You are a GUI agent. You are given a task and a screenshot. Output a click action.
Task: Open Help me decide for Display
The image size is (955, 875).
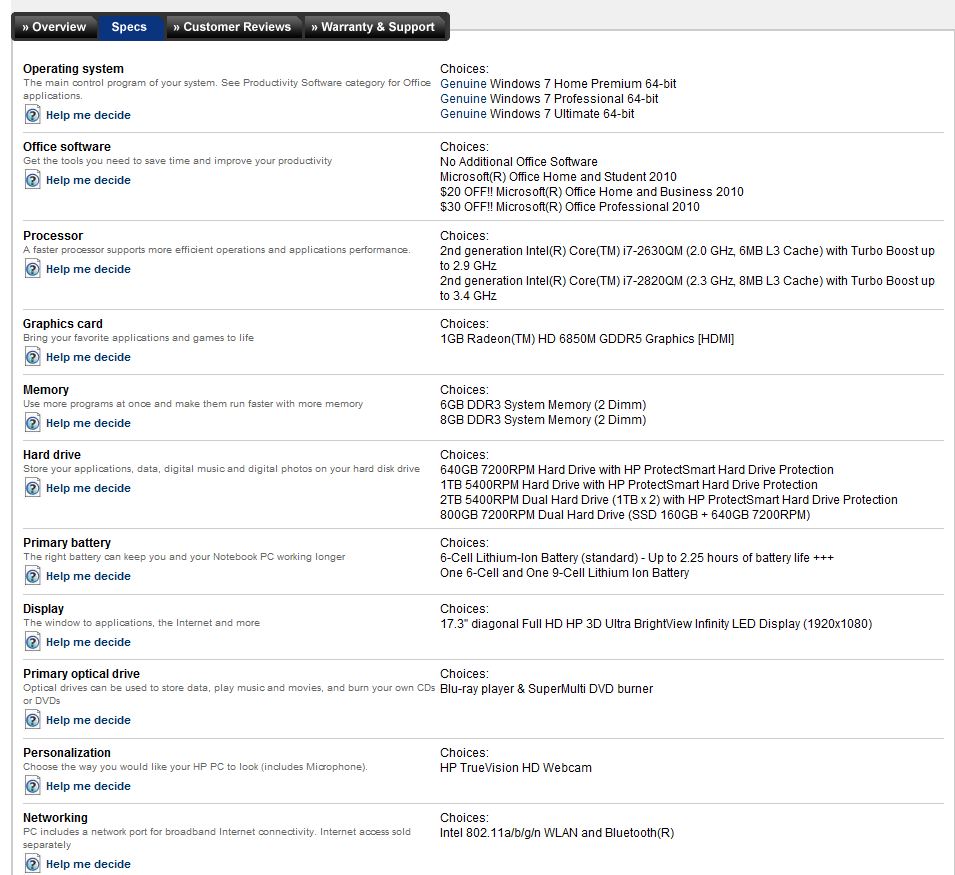pos(88,642)
